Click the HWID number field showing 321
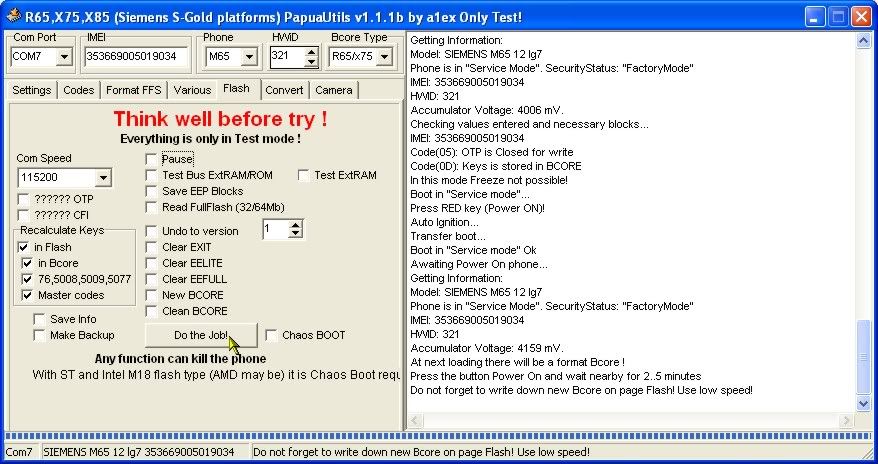The width and height of the screenshot is (878, 464). (x=287, y=57)
